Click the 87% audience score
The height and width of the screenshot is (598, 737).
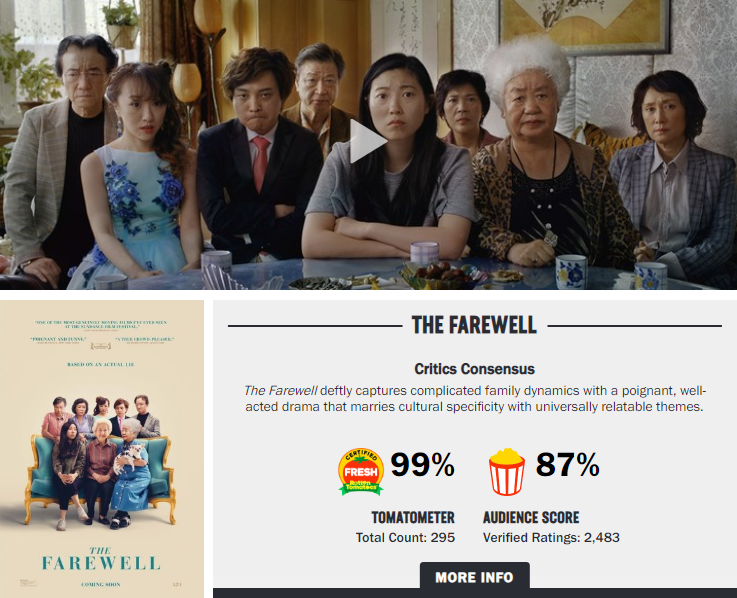[567, 464]
